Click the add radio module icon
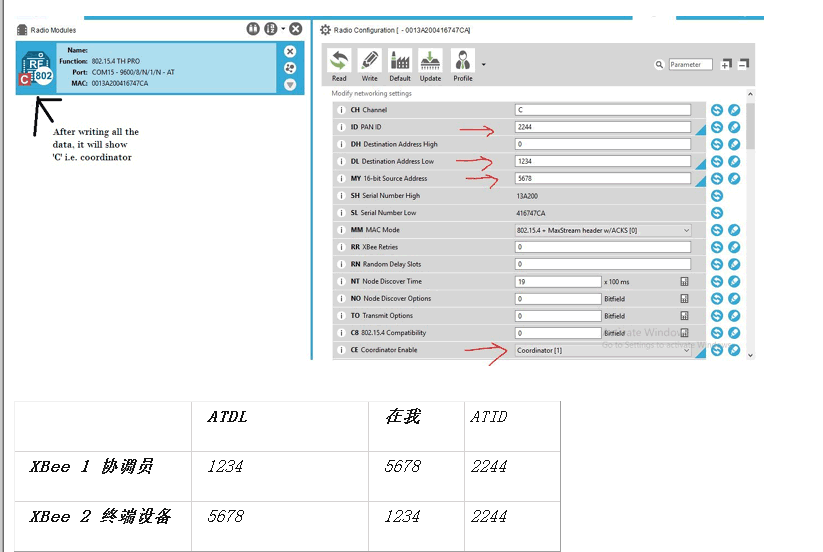The height and width of the screenshot is (552, 823). click(x=253, y=29)
